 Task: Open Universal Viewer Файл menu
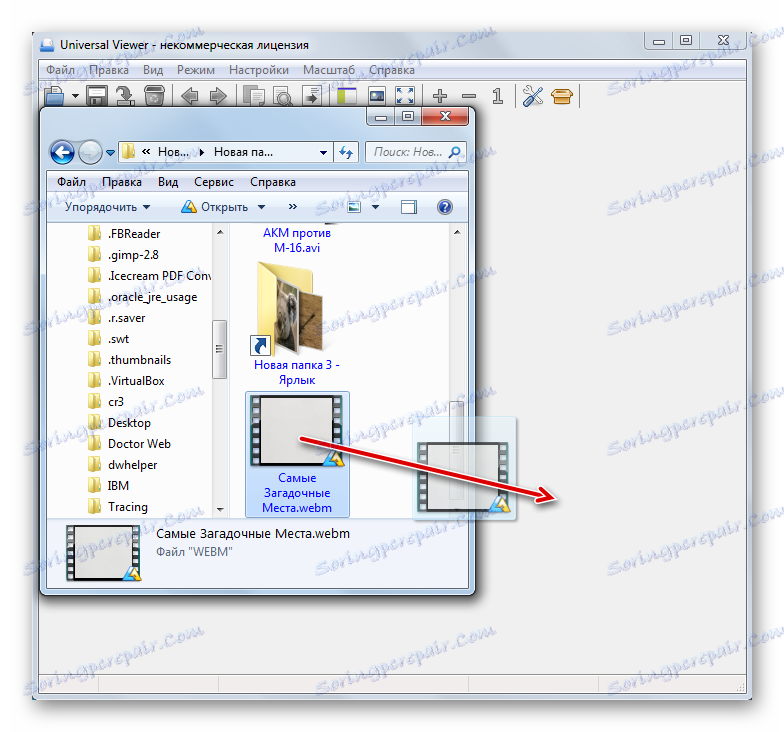click(x=60, y=70)
